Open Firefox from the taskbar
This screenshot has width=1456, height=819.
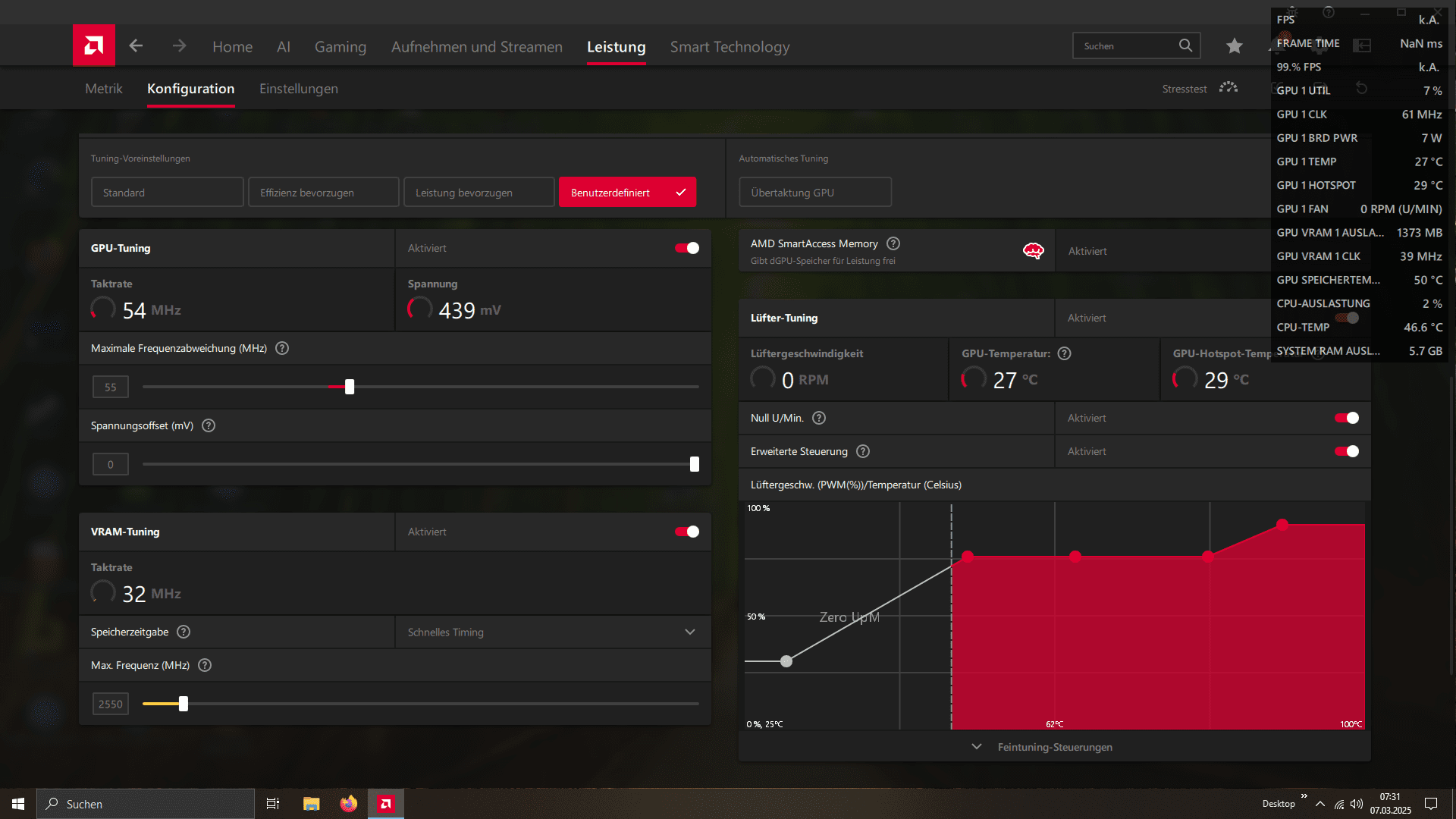(x=348, y=804)
